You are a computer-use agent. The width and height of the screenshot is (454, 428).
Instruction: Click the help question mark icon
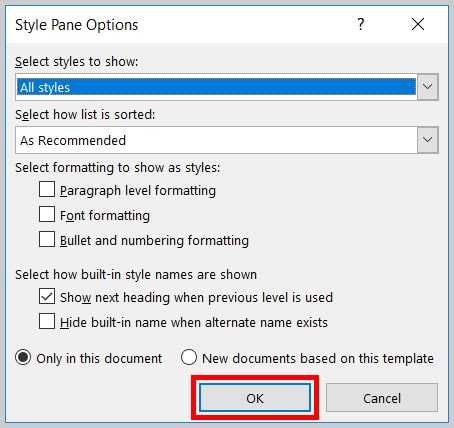[x=361, y=24]
